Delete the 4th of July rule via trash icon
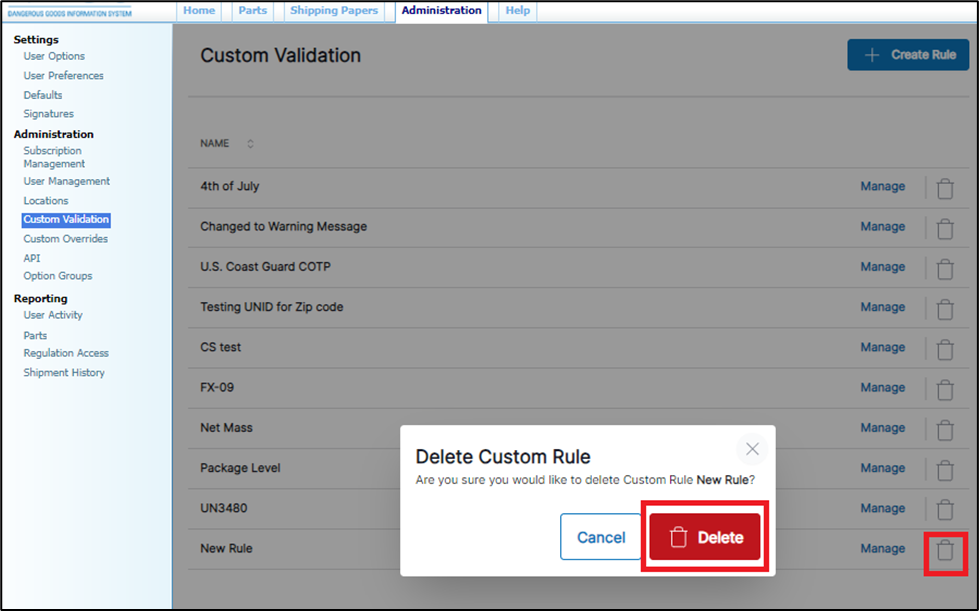The image size is (979, 611). click(x=944, y=188)
